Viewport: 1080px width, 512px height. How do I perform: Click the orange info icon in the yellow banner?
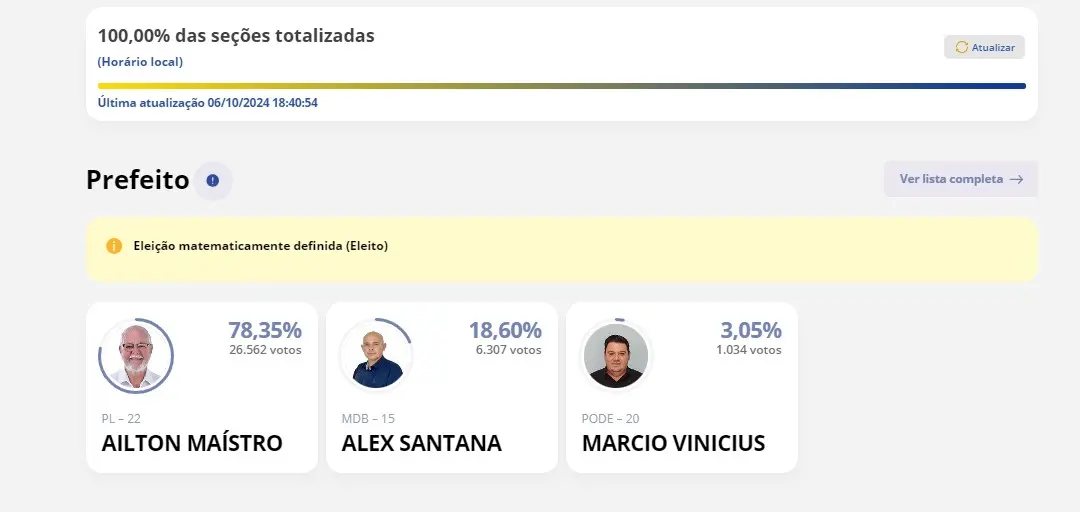114,246
